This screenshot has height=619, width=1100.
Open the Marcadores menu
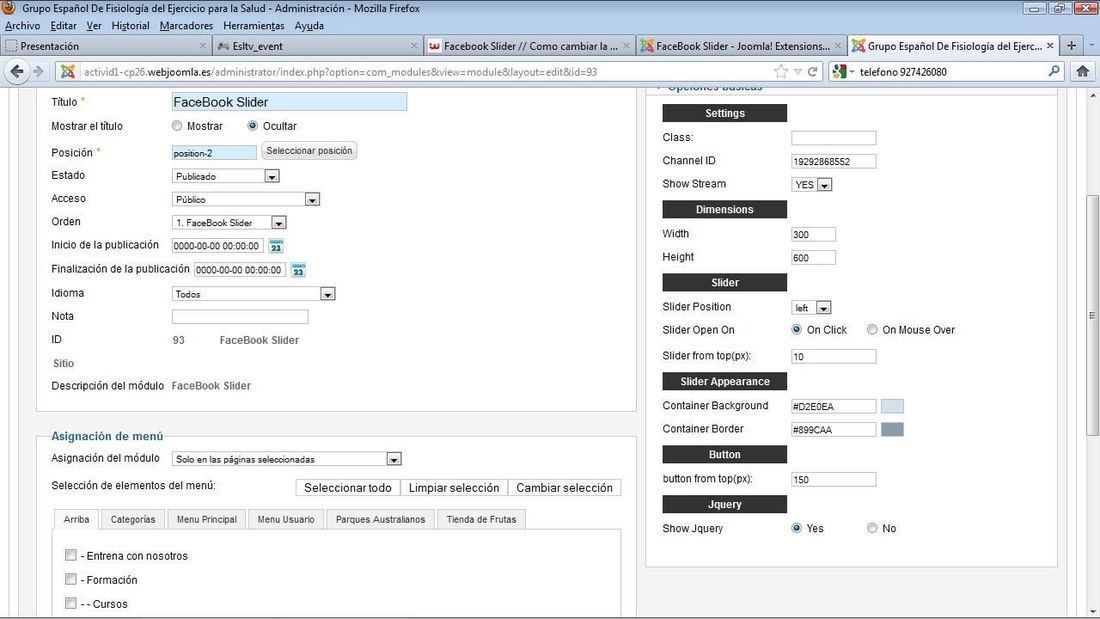click(x=186, y=26)
